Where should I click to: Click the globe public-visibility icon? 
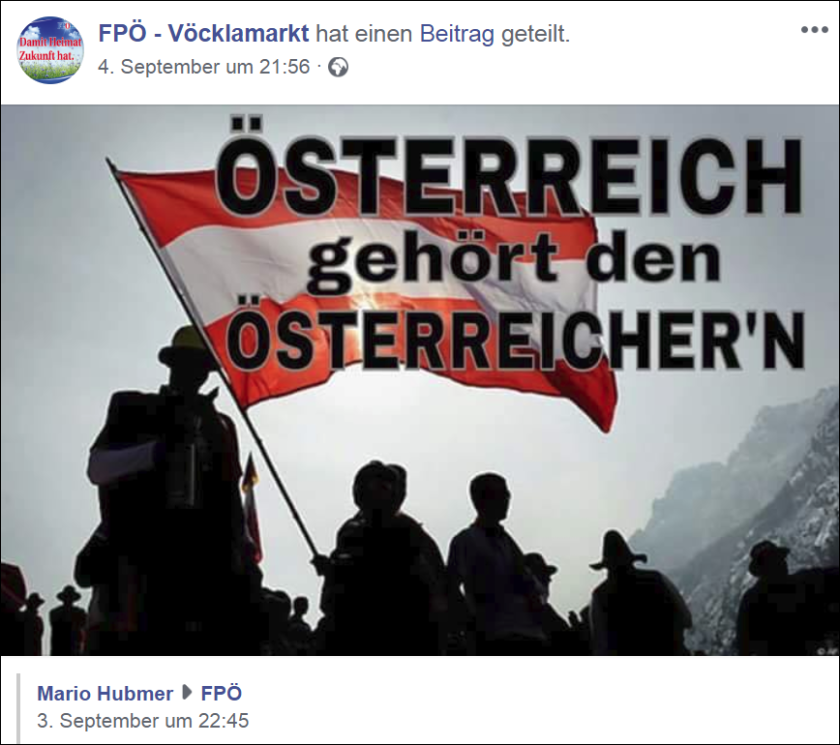[338, 67]
